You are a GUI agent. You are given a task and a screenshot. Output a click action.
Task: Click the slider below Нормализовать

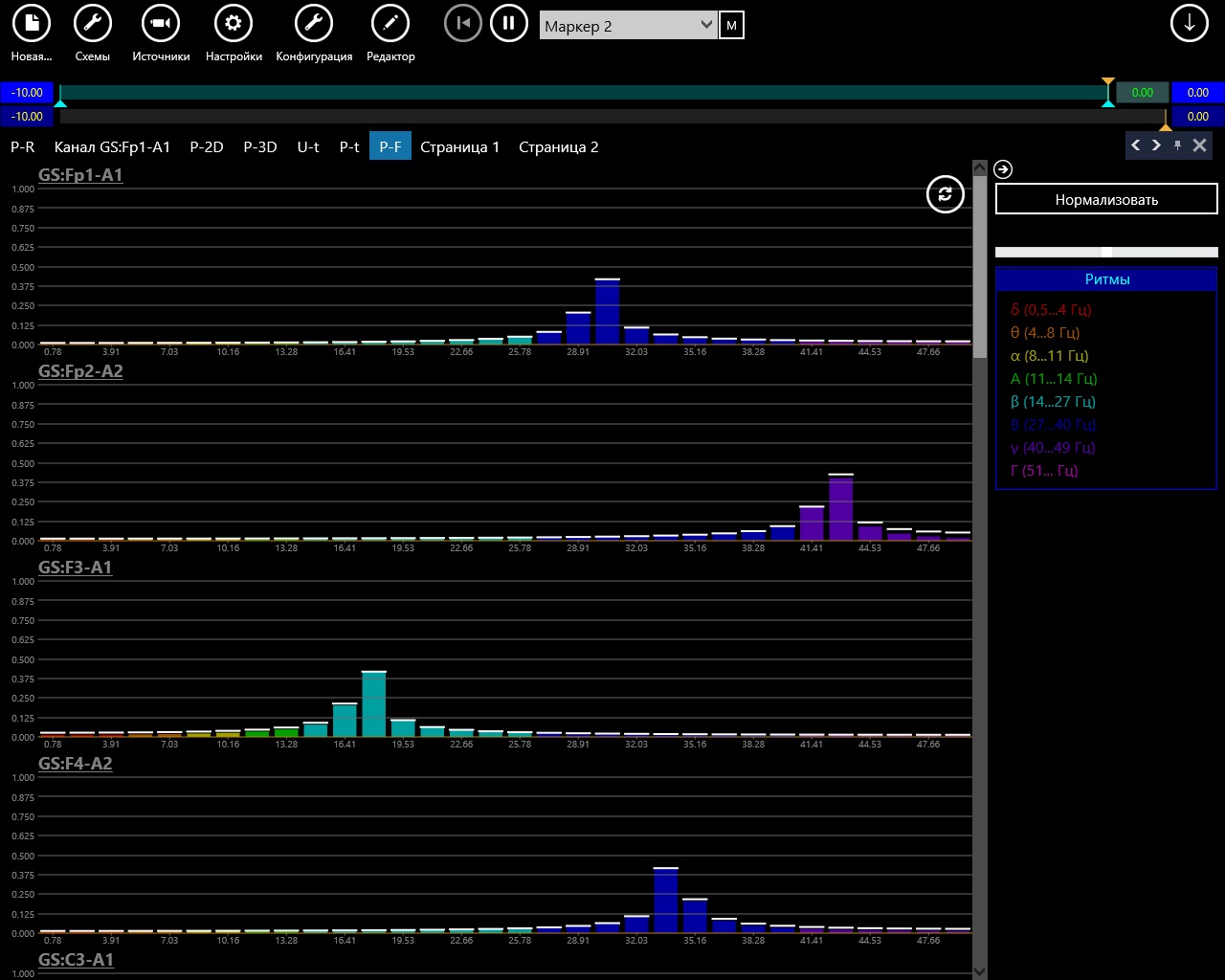coord(1106,252)
